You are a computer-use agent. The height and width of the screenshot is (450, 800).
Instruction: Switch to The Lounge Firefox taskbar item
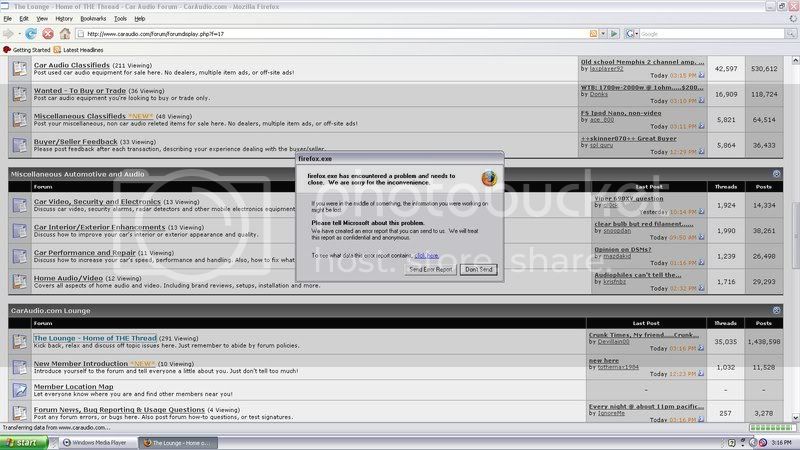pos(179,443)
